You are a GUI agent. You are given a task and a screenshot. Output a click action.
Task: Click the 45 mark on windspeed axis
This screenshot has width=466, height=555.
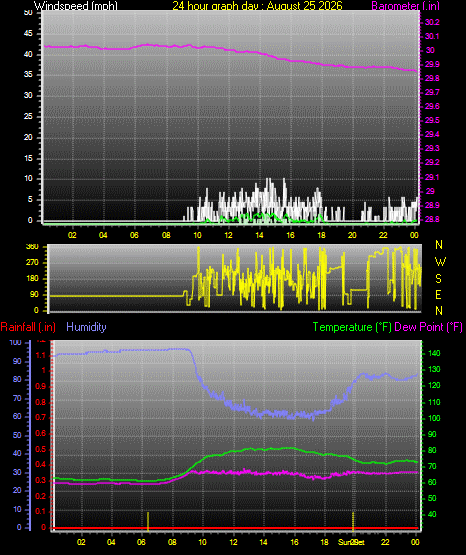pyautogui.click(x=28, y=33)
